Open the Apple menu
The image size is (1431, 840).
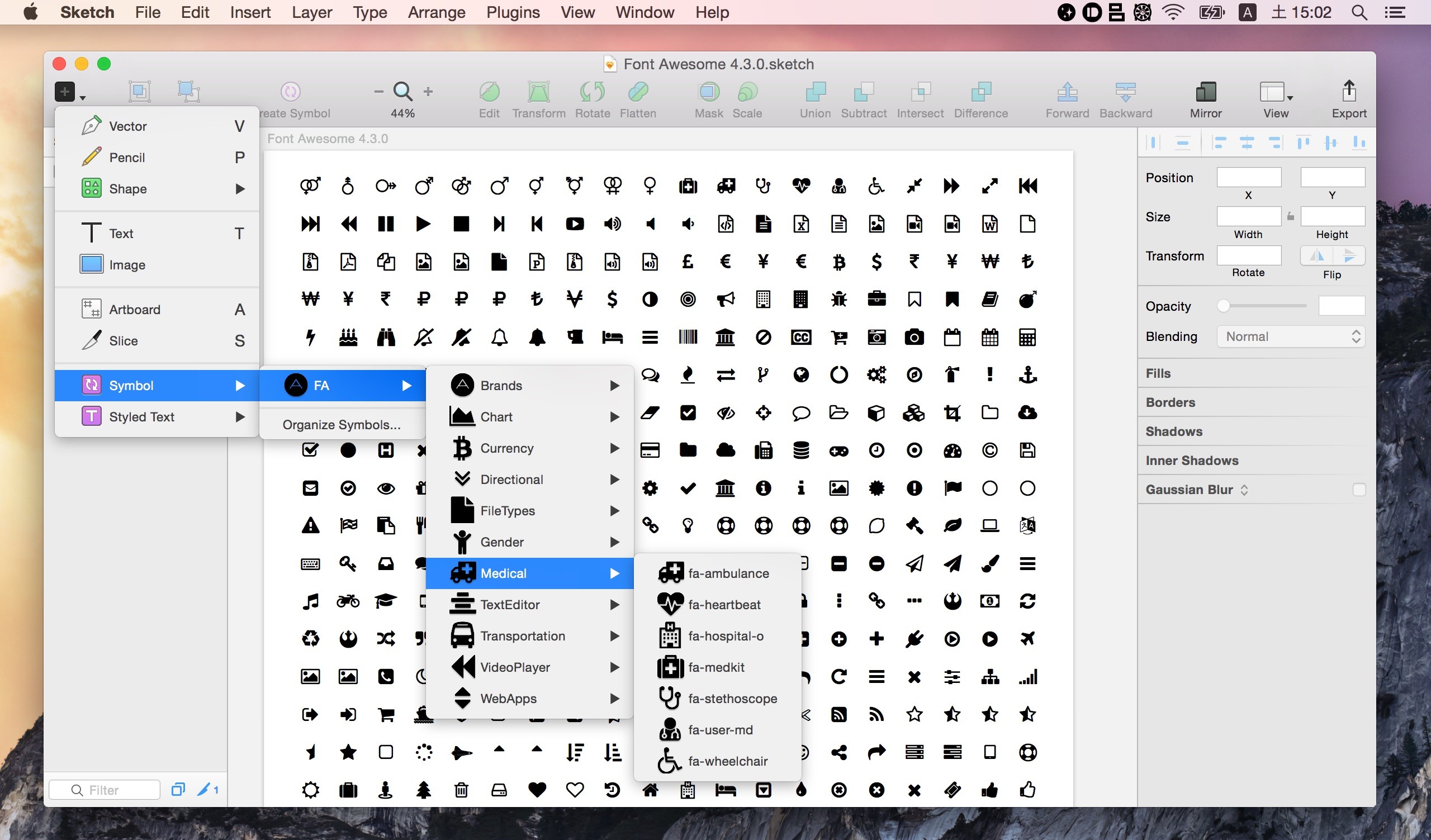[31, 12]
